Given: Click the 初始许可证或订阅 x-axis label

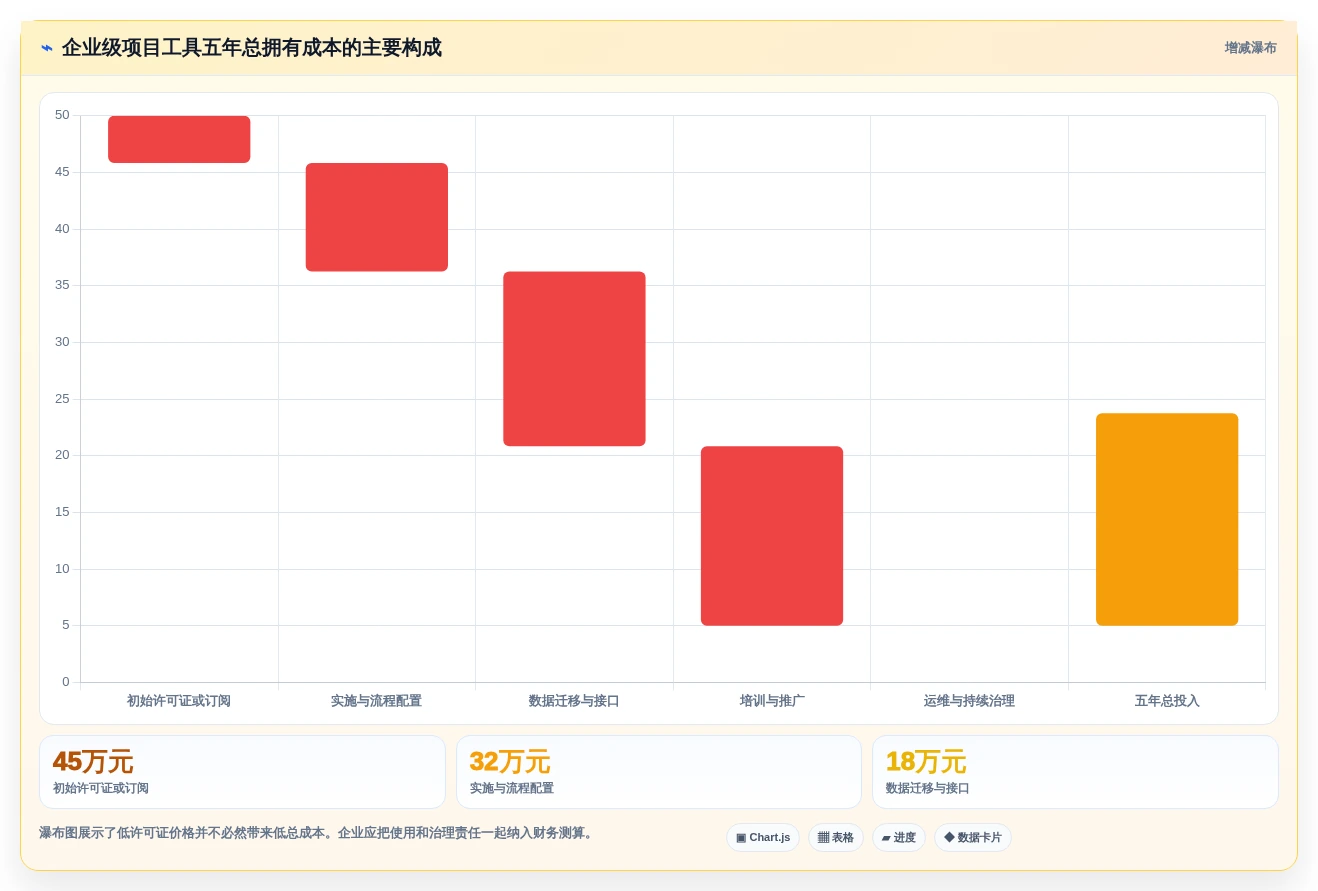Looking at the screenshot, I should 179,701.
